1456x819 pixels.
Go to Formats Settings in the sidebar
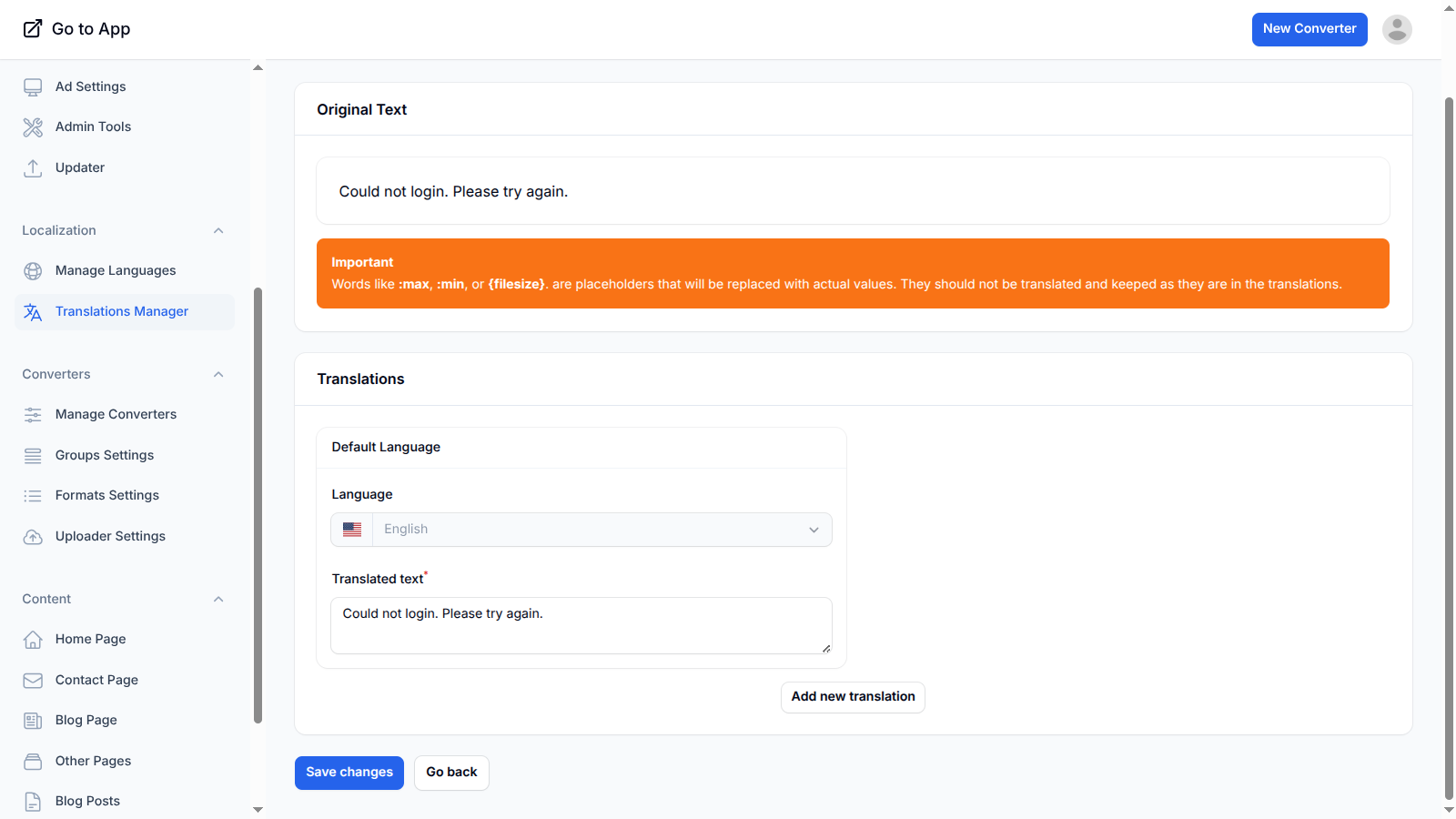[x=107, y=496]
